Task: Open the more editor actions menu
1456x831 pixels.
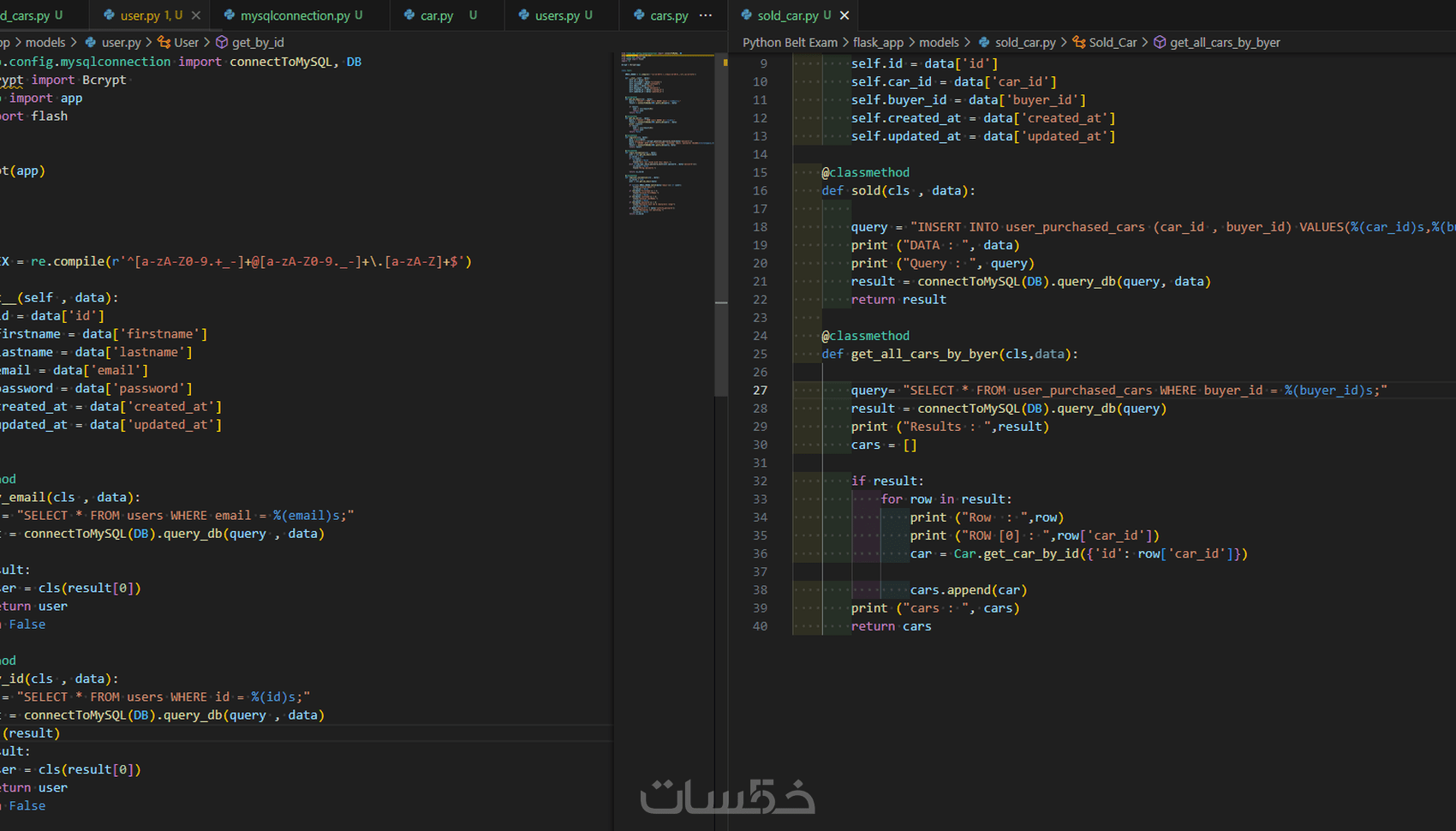Action: click(x=705, y=15)
